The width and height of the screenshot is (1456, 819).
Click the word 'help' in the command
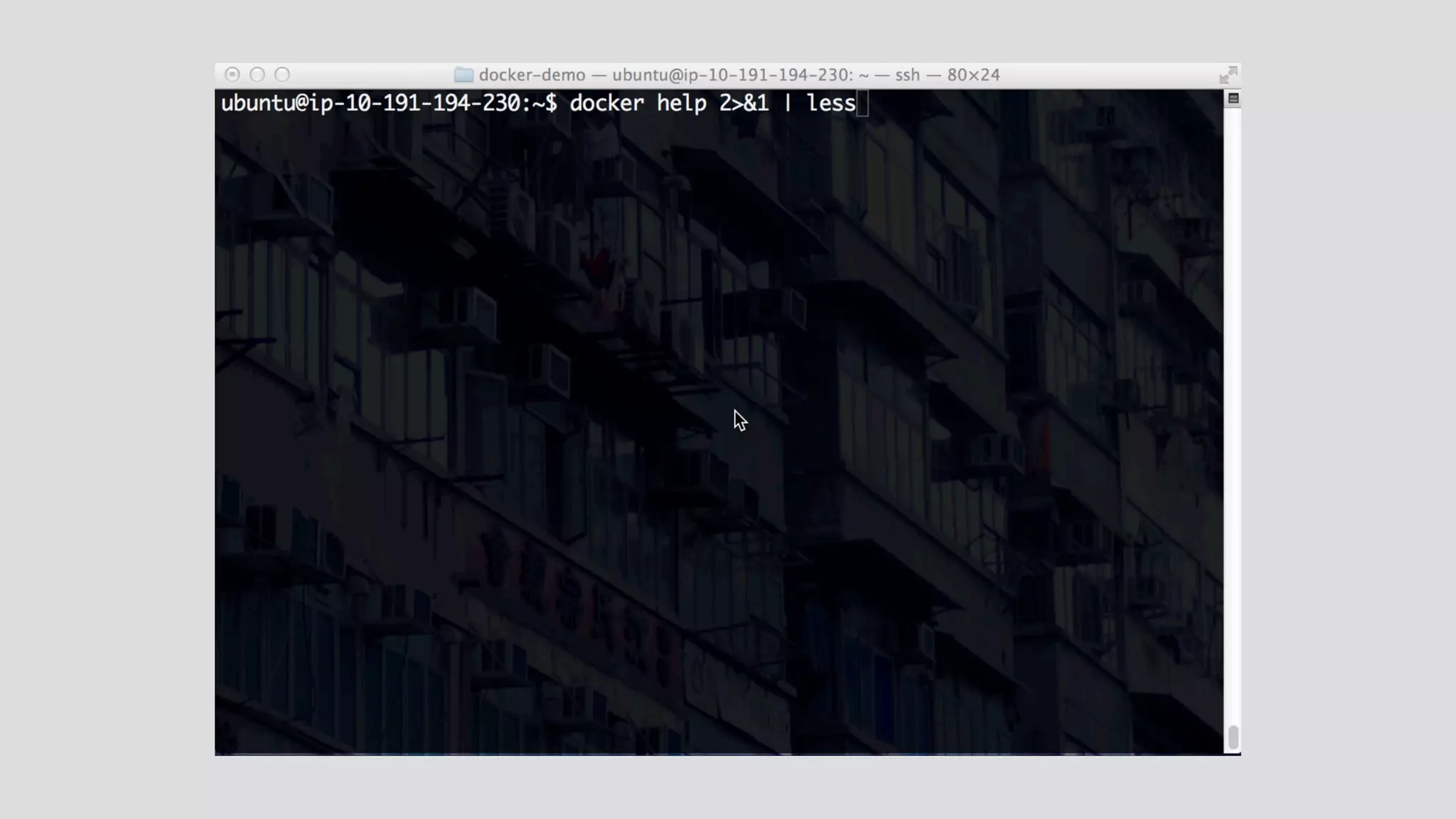pyautogui.click(x=681, y=104)
